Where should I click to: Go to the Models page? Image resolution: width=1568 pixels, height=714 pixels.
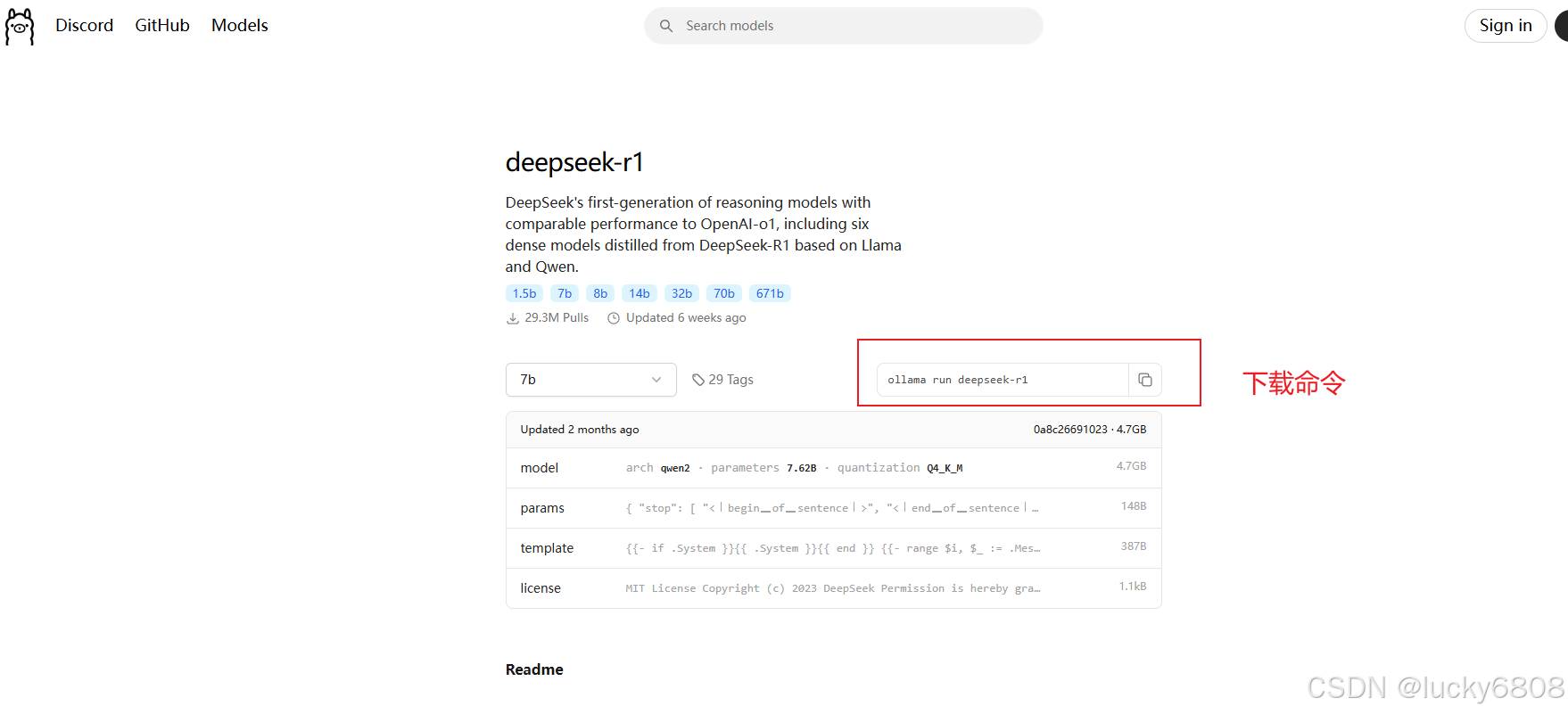click(240, 26)
